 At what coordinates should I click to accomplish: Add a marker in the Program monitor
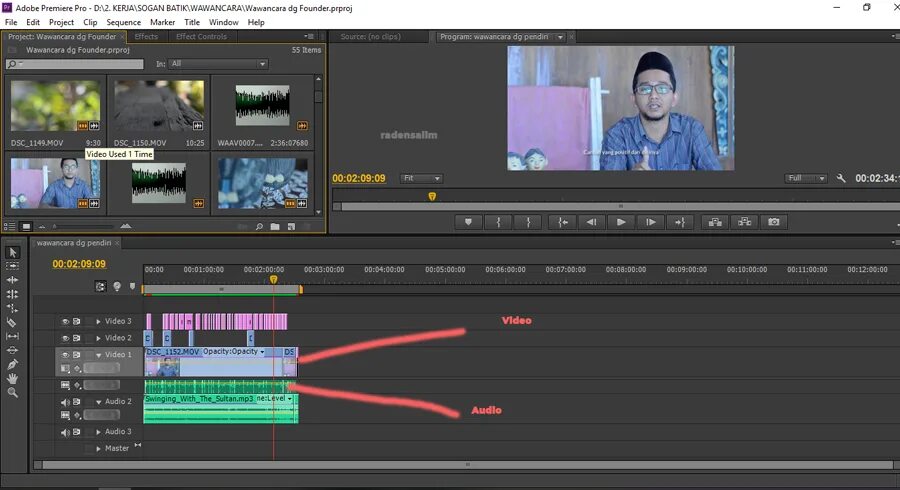(x=468, y=222)
